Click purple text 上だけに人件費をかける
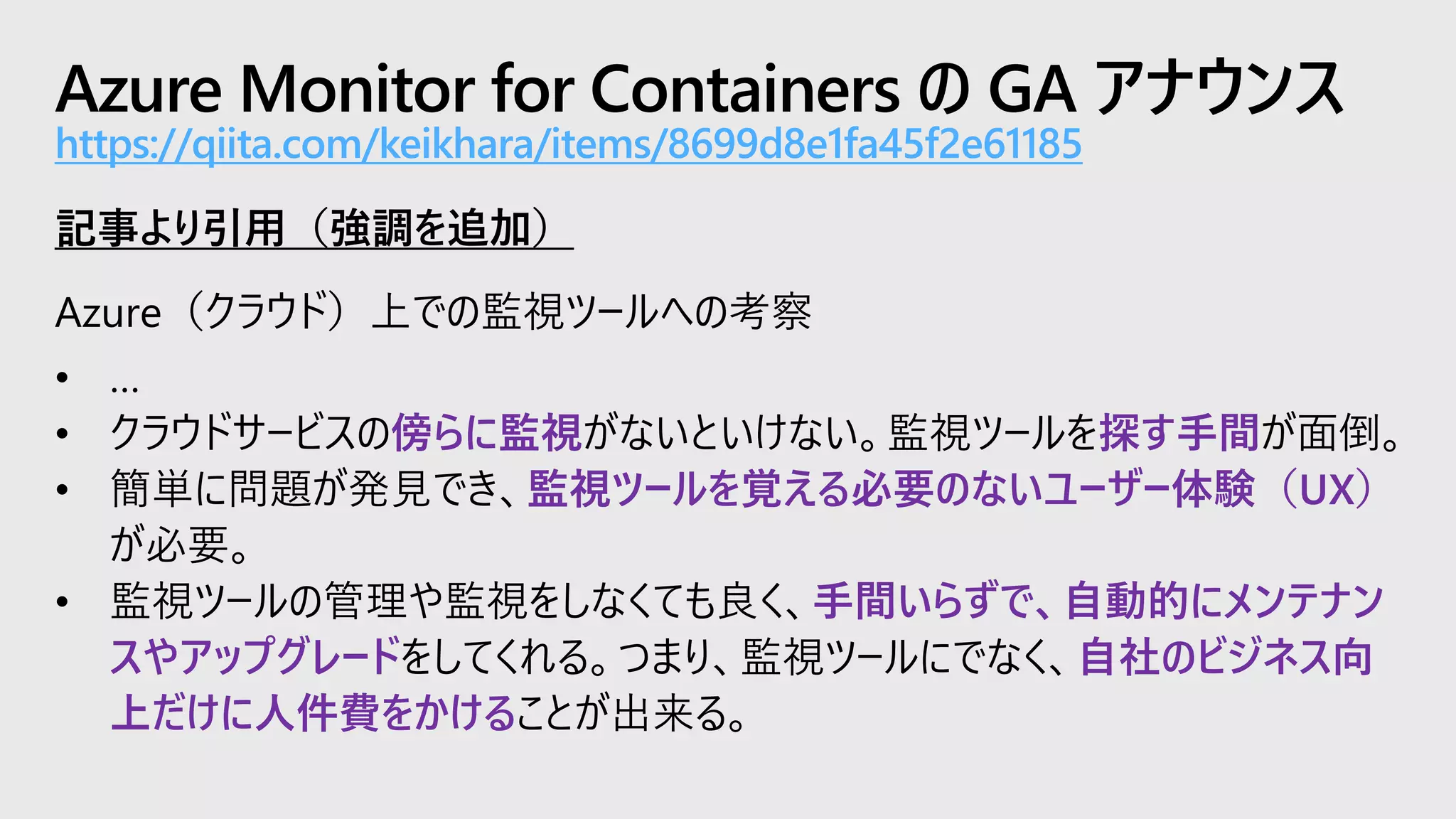 [x=313, y=712]
